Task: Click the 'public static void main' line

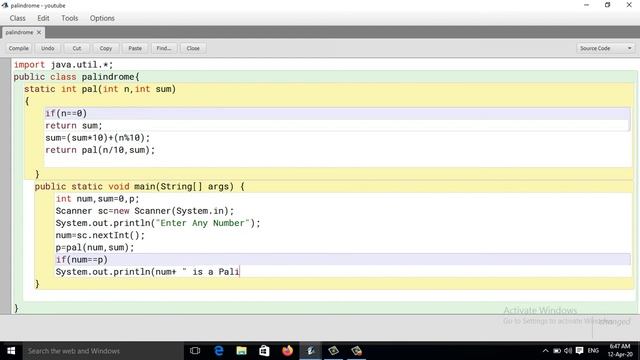Action: point(140,187)
